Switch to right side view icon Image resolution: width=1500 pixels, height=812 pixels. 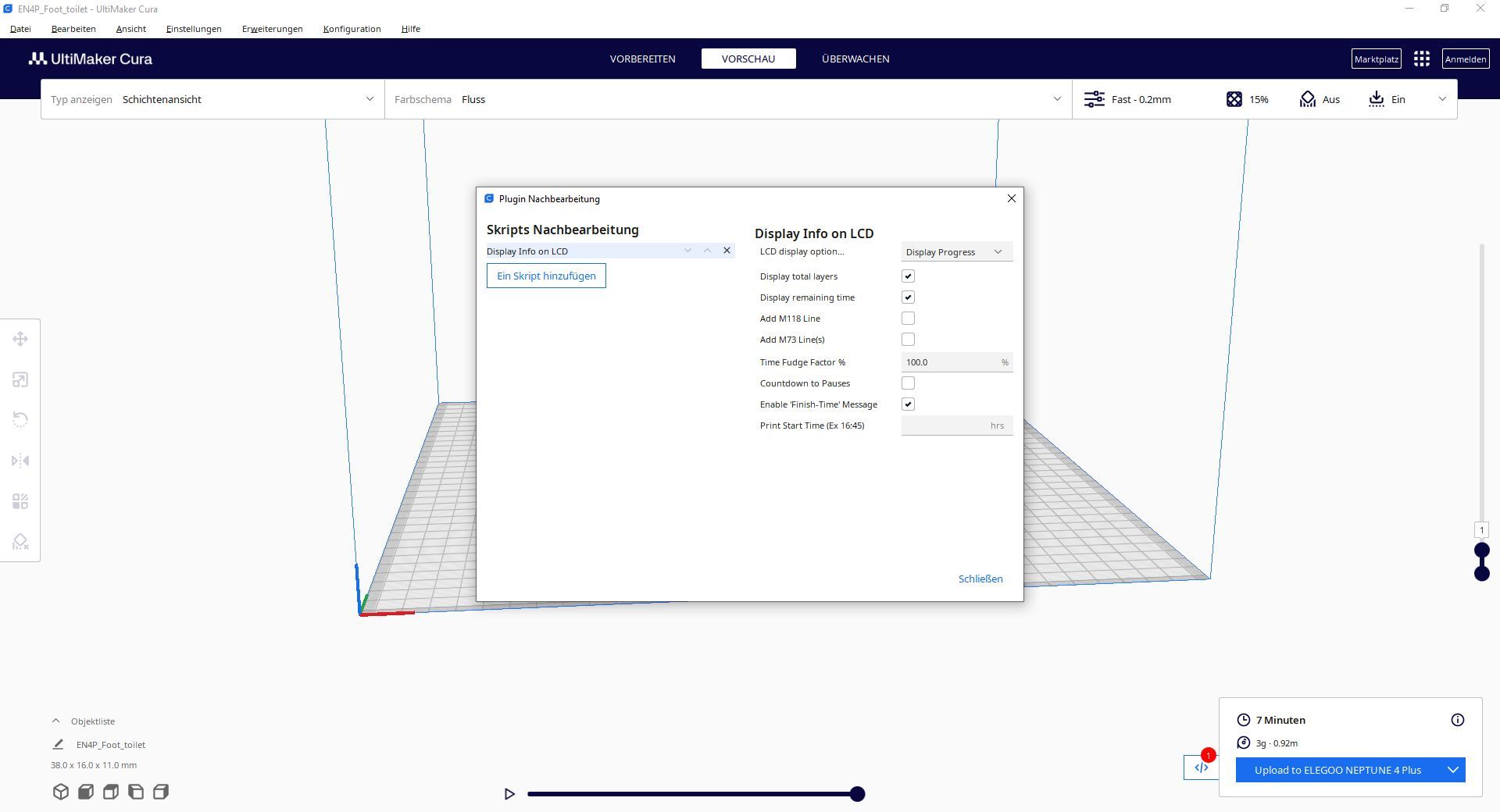(161, 792)
